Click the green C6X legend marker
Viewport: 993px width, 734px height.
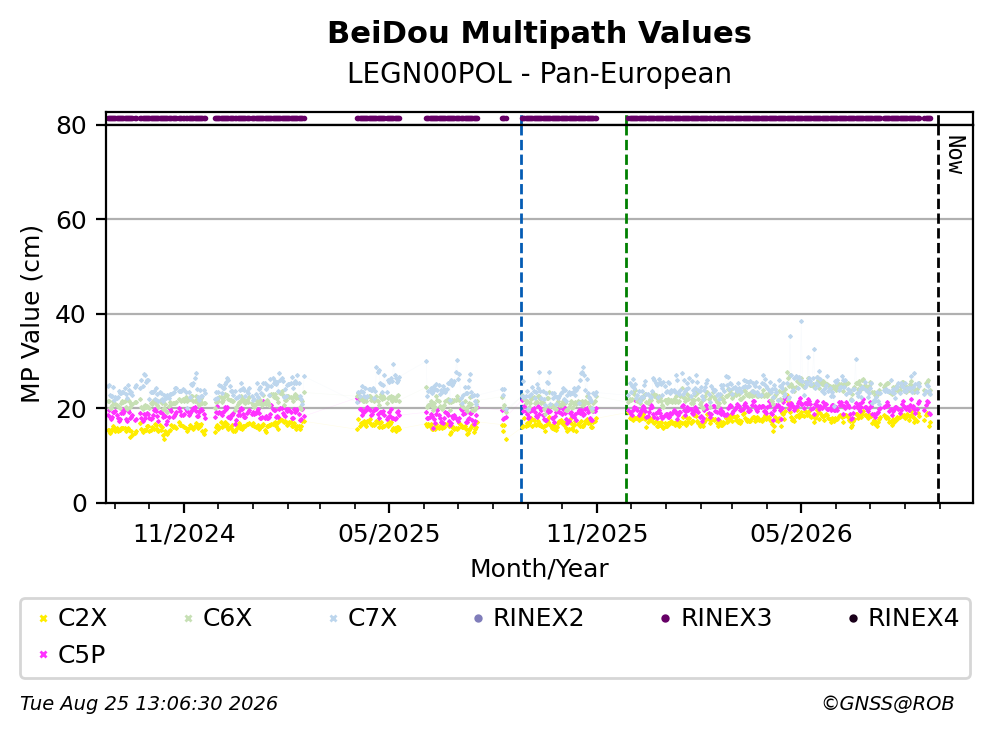(x=188, y=618)
